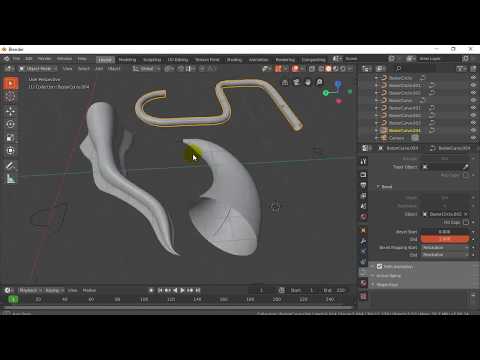Select the Cursor tool in left toolbar

tap(10, 97)
